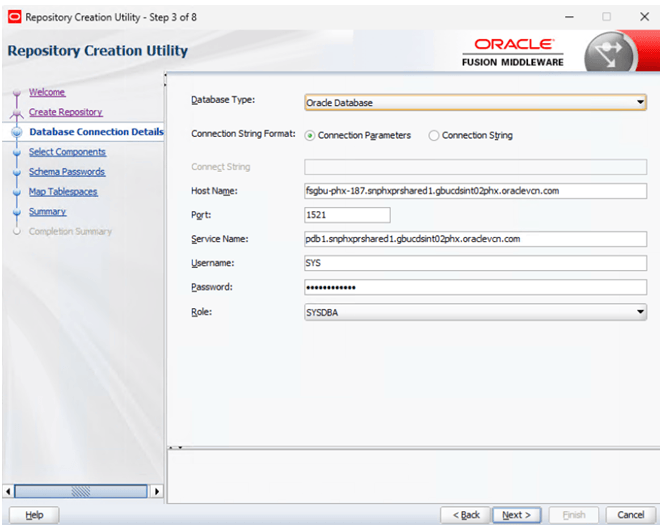The image size is (660, 526).
Task: Click the Help button
Action: coord(34,515)
